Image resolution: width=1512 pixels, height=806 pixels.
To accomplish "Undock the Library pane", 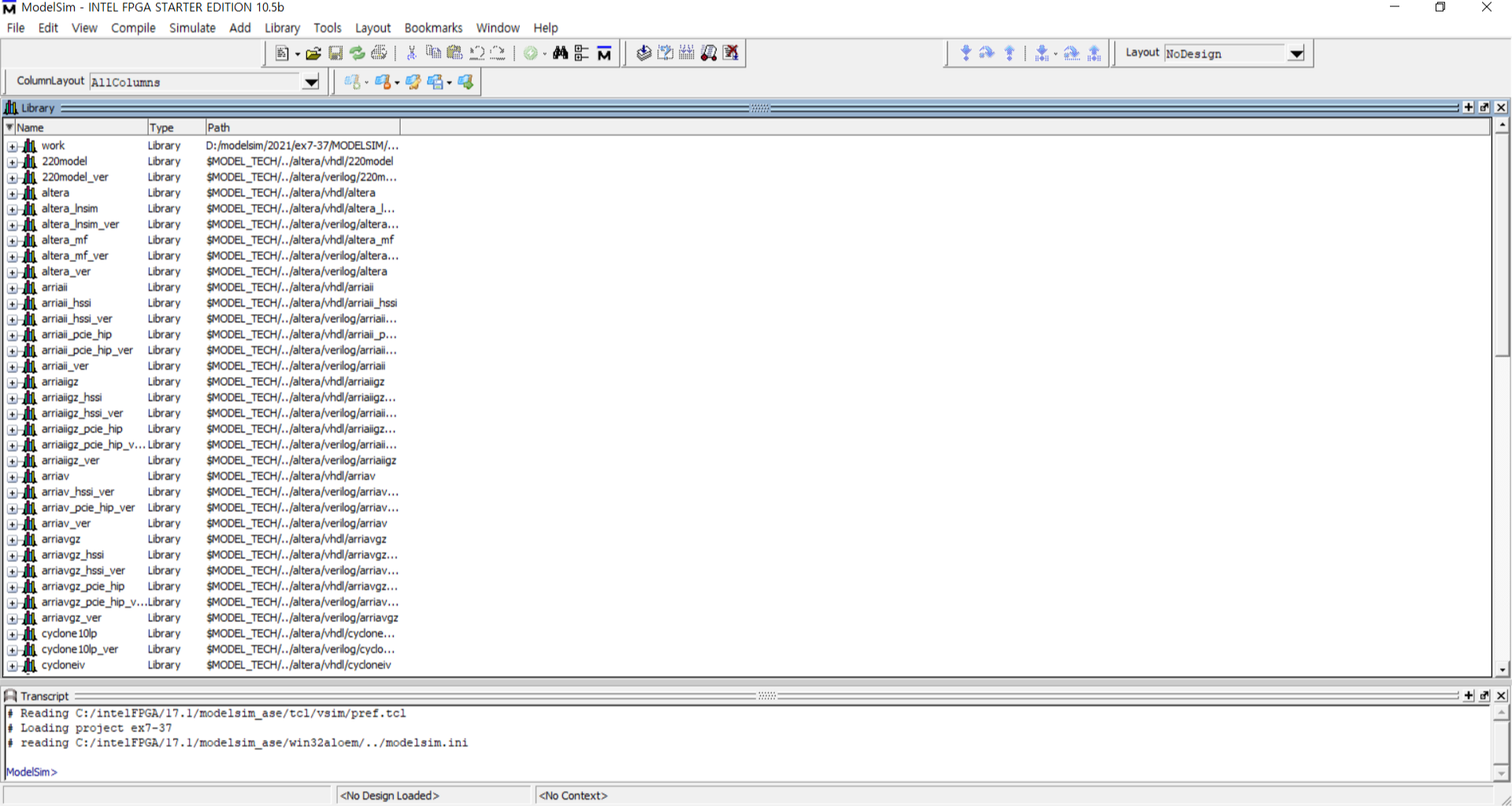I will (x=1484, y=107).
